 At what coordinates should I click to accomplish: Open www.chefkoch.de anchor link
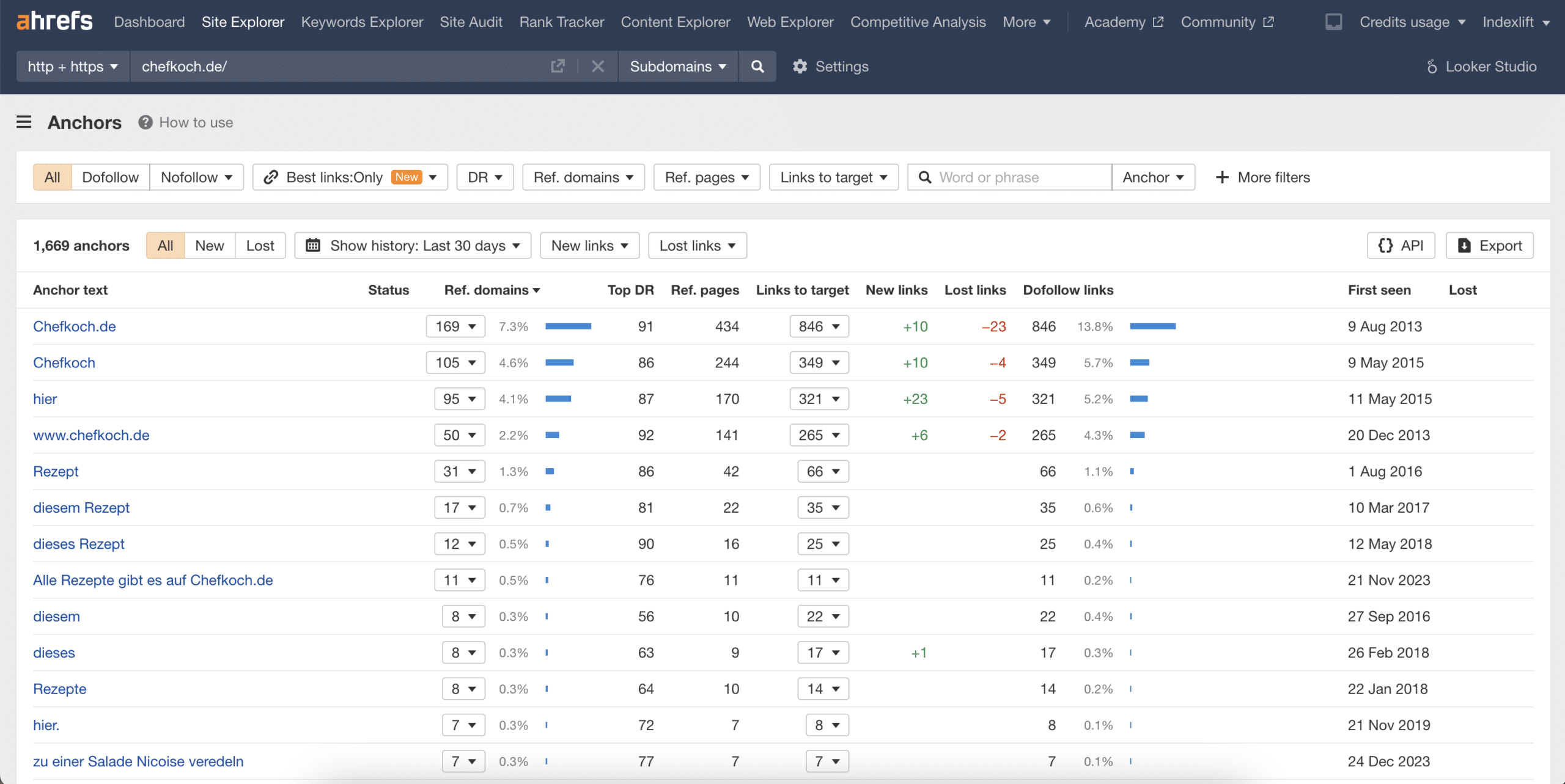pos(91,435)
